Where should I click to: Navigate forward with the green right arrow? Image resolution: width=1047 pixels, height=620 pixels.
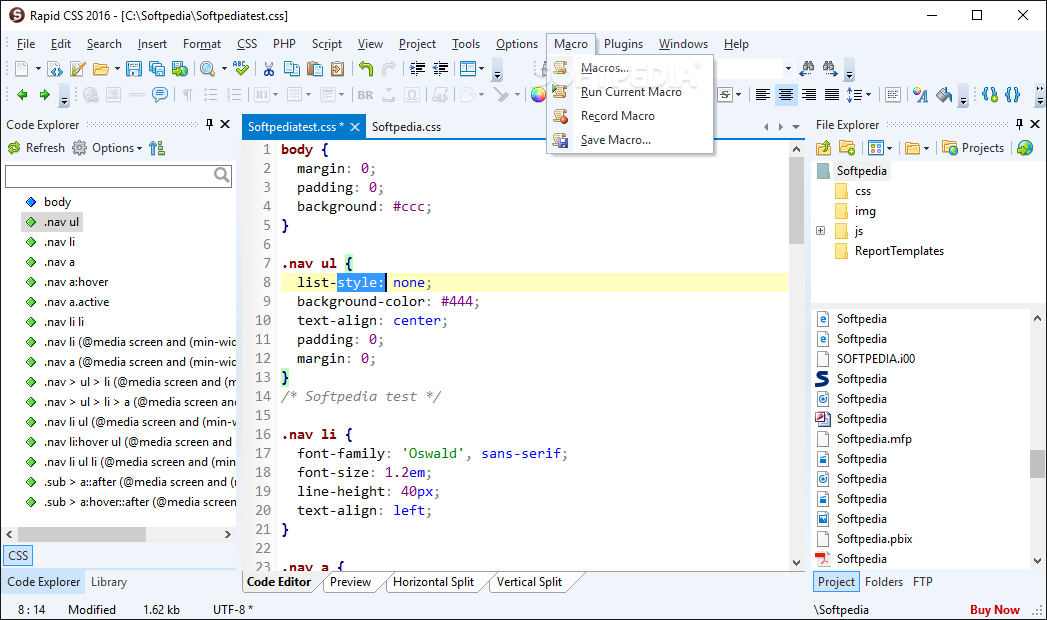pyautogui.click(x=45, y=95)
